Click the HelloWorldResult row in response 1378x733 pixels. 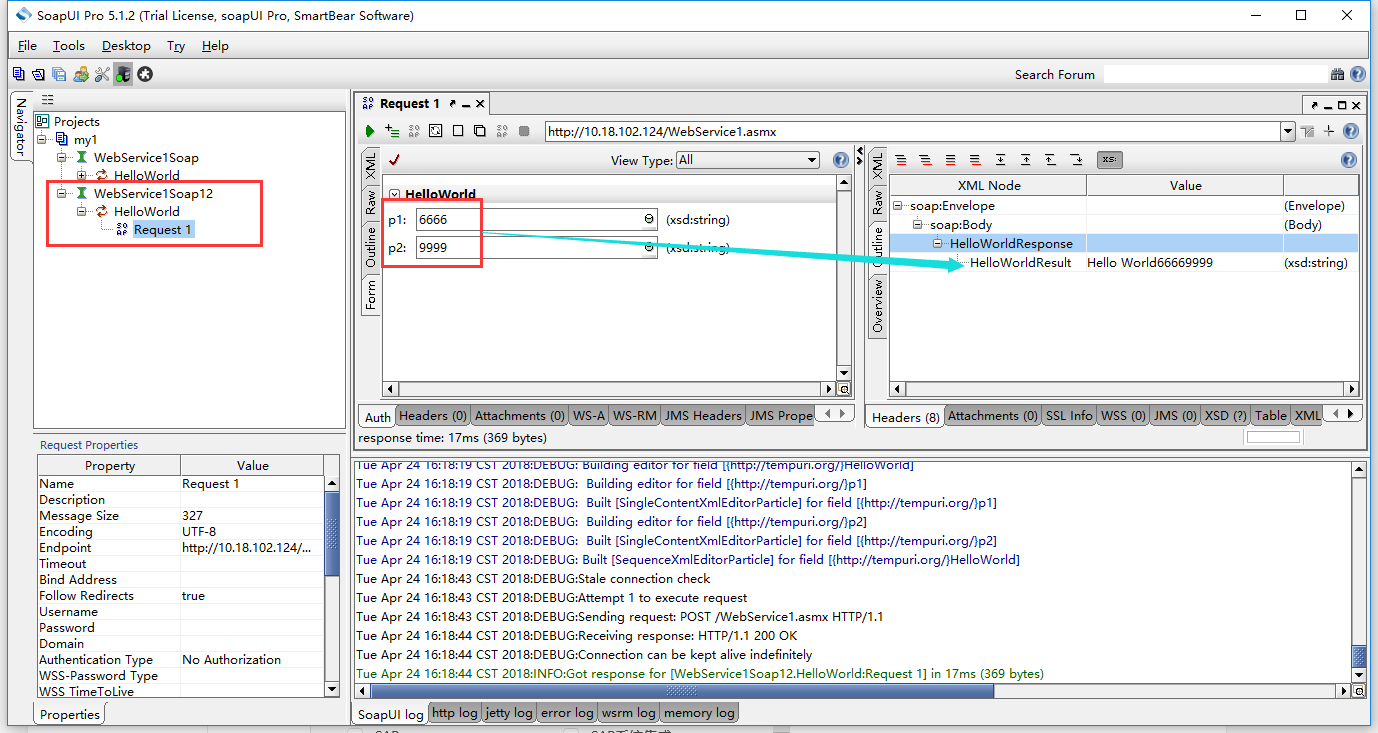coord(1123,263)
